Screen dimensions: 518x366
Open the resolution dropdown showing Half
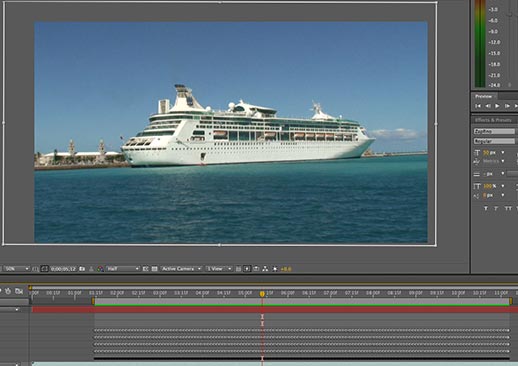pos(122,269)
